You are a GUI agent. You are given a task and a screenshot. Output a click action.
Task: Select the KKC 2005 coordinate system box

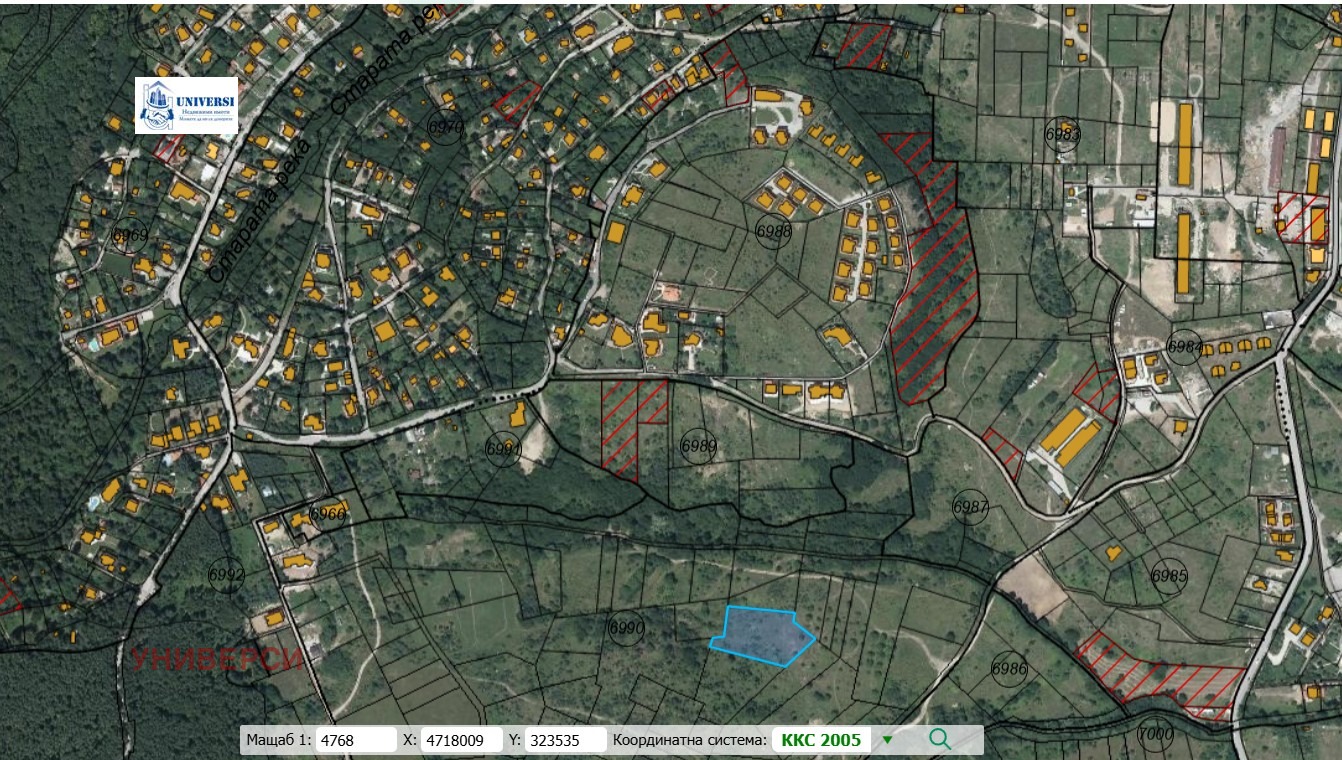[821, 740]
